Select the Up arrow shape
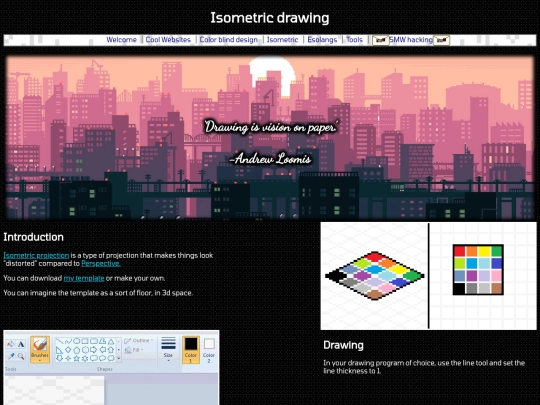The width and height of the screenshot is (540, 405). pyautogui.click(x=111, y=350)
